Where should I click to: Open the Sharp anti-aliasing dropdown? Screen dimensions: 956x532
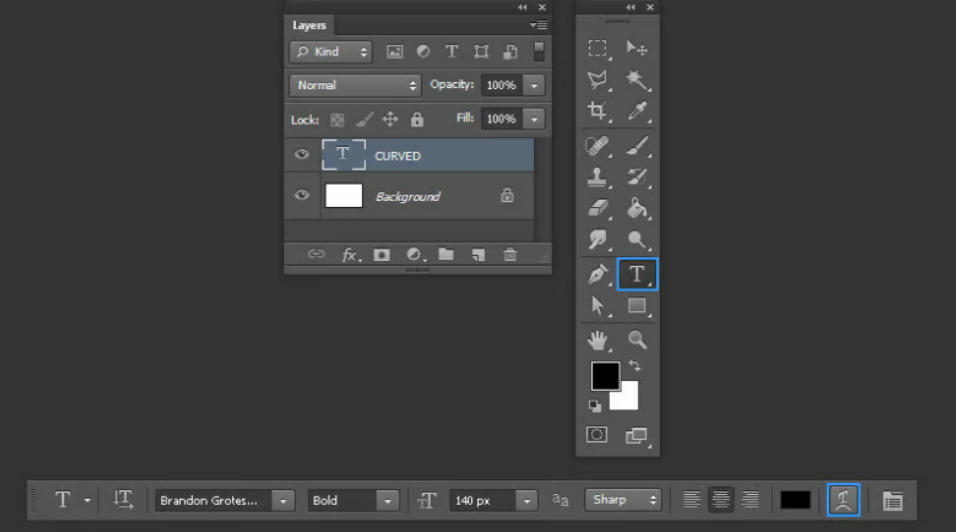pos(622,500)
